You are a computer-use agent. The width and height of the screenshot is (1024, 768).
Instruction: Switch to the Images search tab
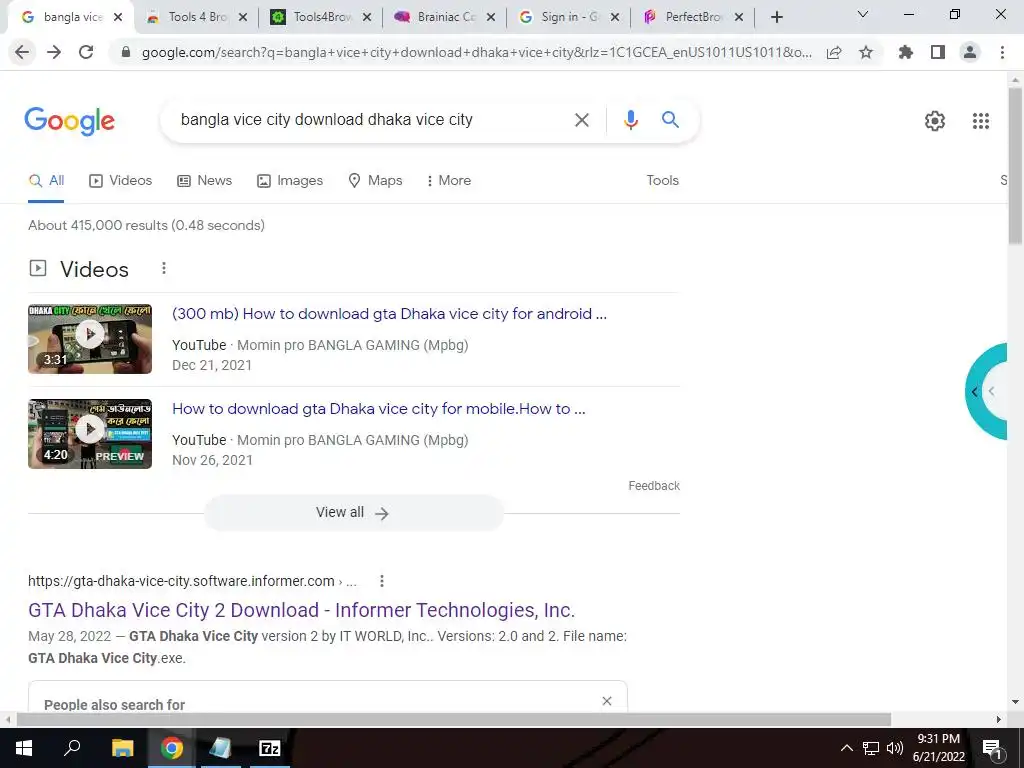pyautogui.click(x=290, y=181)
